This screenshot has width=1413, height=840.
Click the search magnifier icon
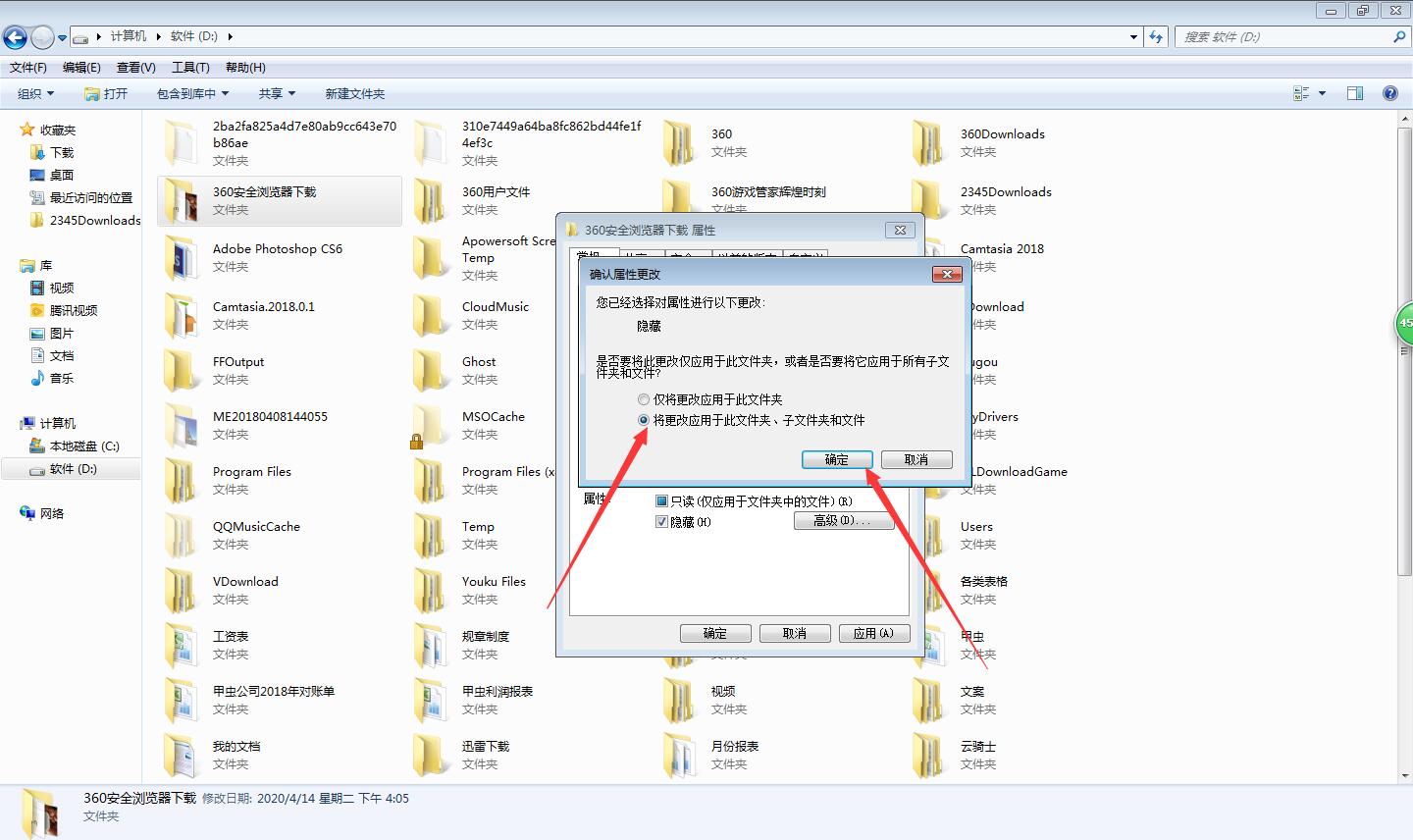click(x=1399, y=36)
